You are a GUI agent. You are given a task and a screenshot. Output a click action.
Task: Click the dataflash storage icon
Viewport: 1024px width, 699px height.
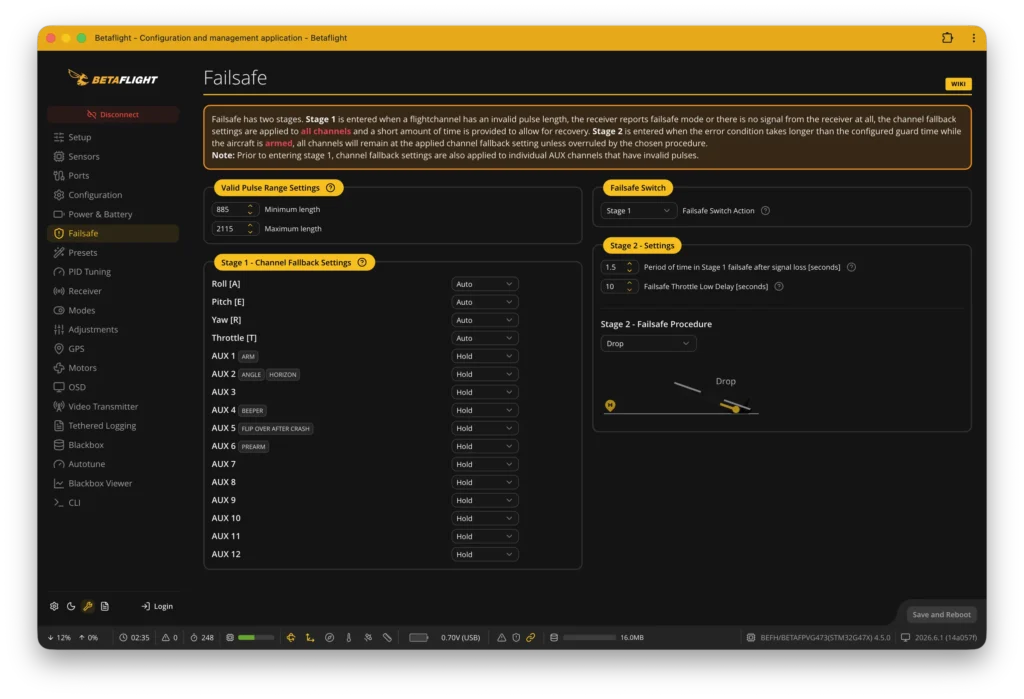point(554,638)
